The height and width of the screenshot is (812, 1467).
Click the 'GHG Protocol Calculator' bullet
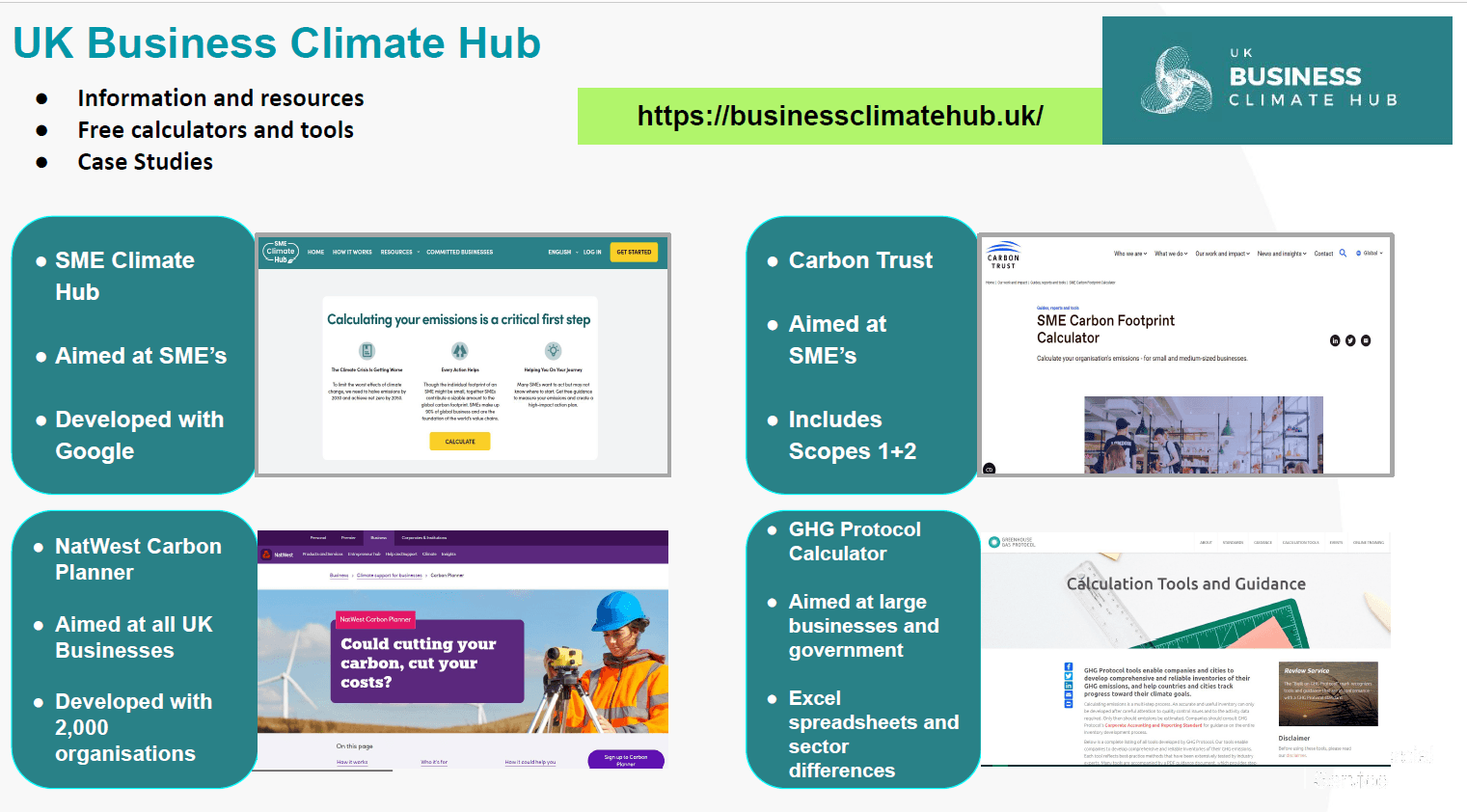(855, 541)
